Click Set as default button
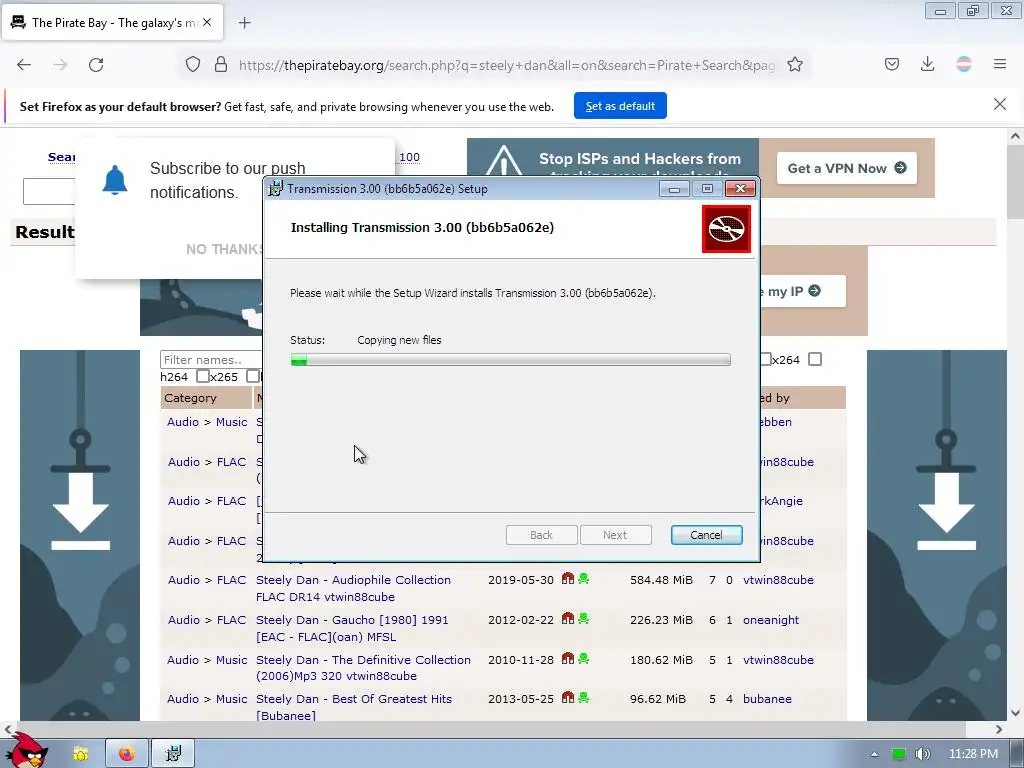Screen dimensions: 1024x768 (620, 106)
